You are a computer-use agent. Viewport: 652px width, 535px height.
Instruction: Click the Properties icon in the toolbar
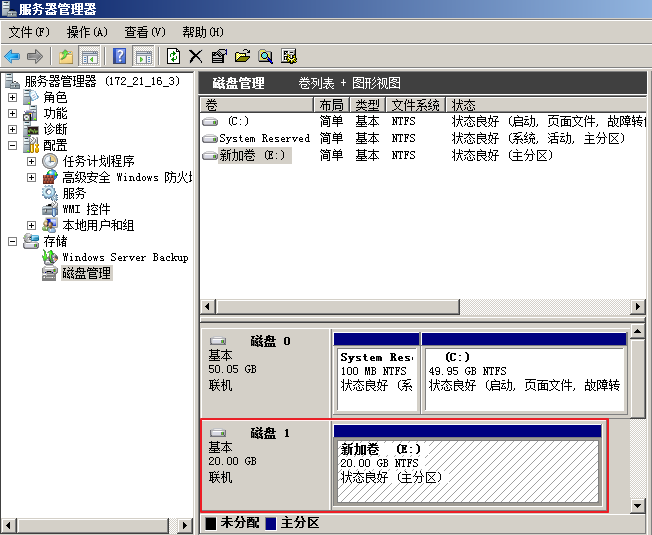(219, 56)
